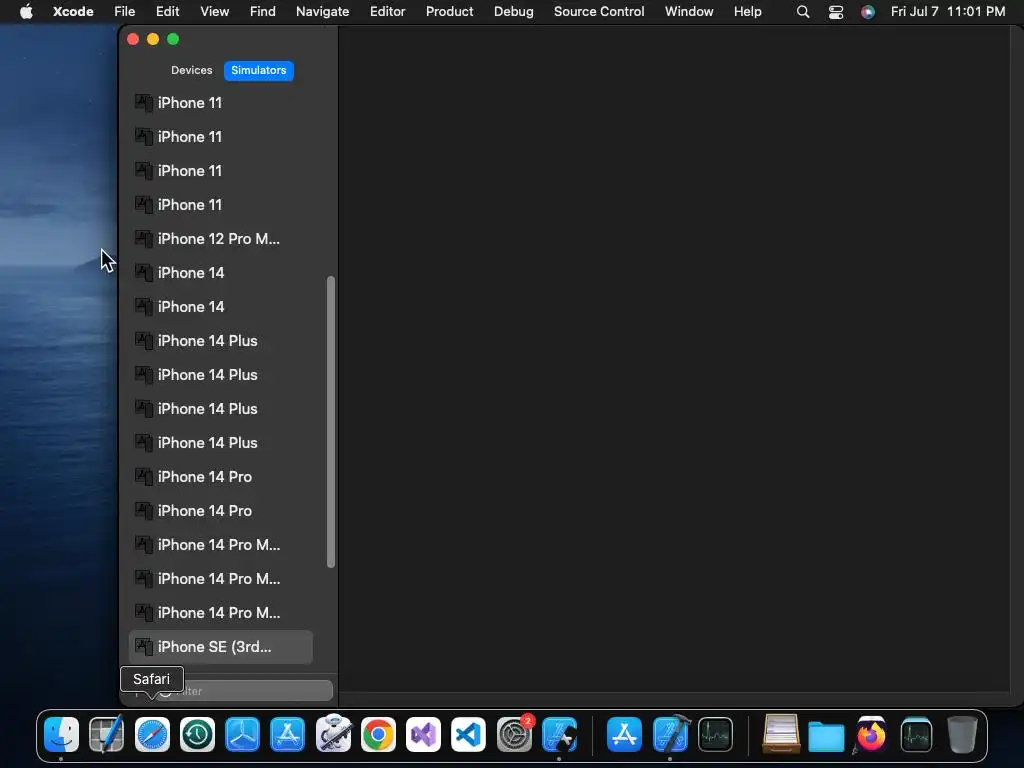Close the Devices and Simulators window

point(133,39)
